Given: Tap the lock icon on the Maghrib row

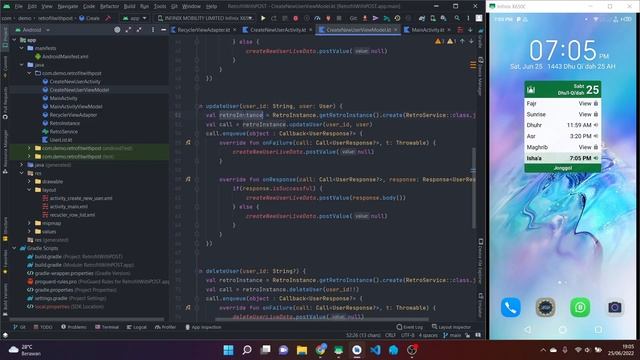Looking at the screenshot, I should tap(596, 147).
